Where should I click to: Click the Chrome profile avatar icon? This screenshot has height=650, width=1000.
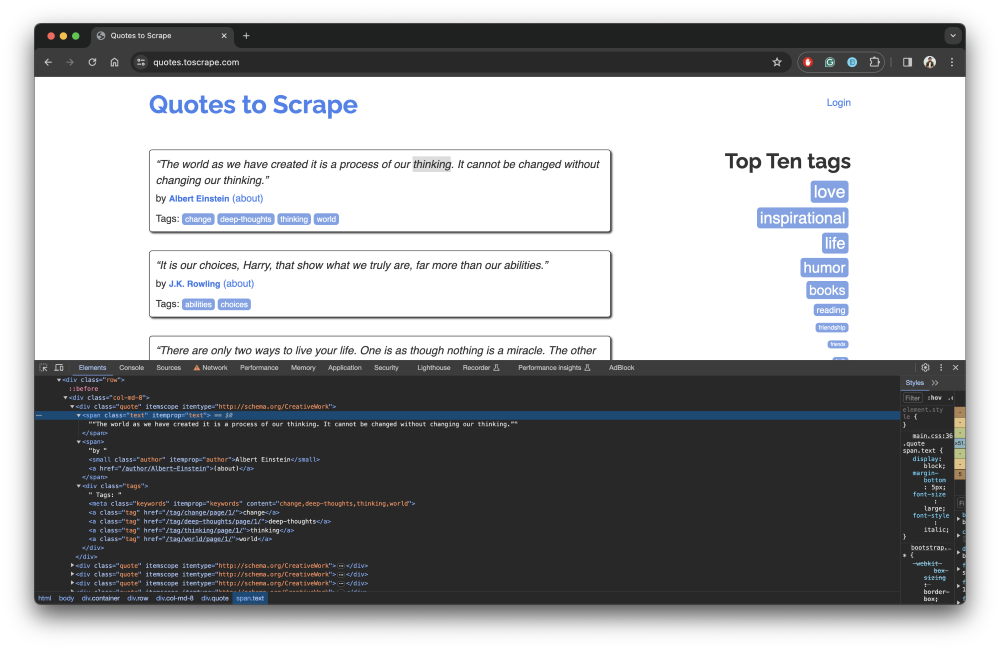click(929, 61)
